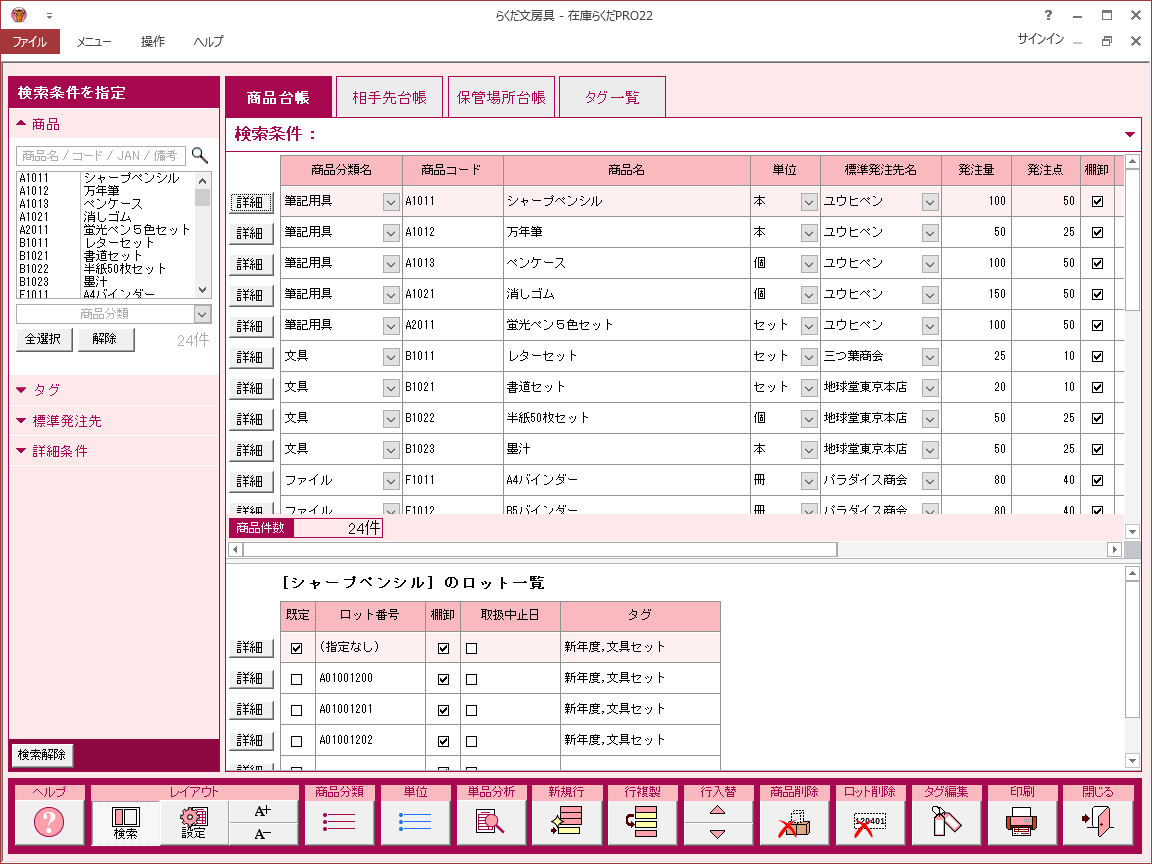This screenshot has height=864, width=1152.
Task: Expand the 標準発注先 search section
Action: (x=115, y=421)
